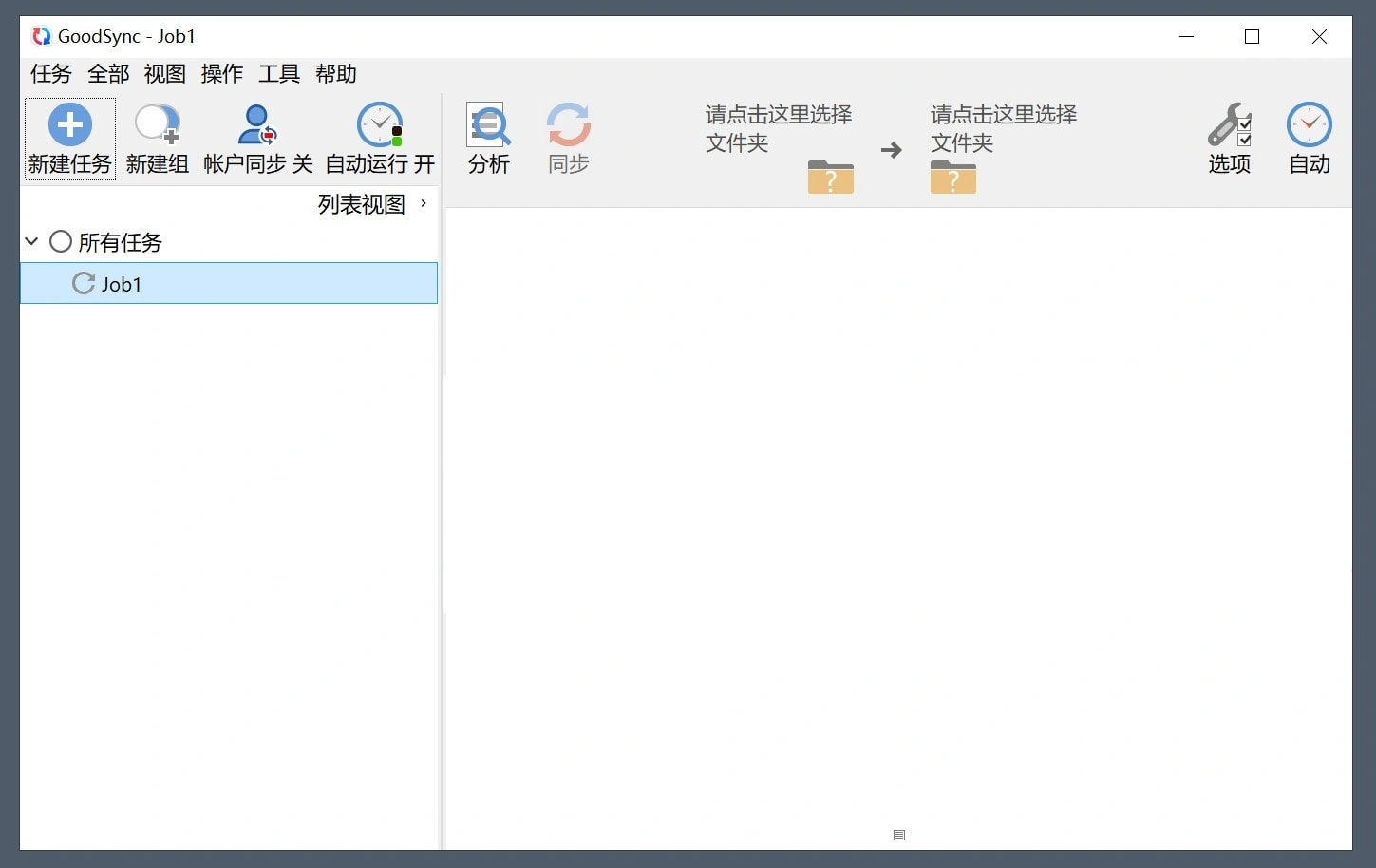This screenshot has width=1376, height=868.
Task: Click the 新建组 (New Group) icon
Action: (157, 124)
